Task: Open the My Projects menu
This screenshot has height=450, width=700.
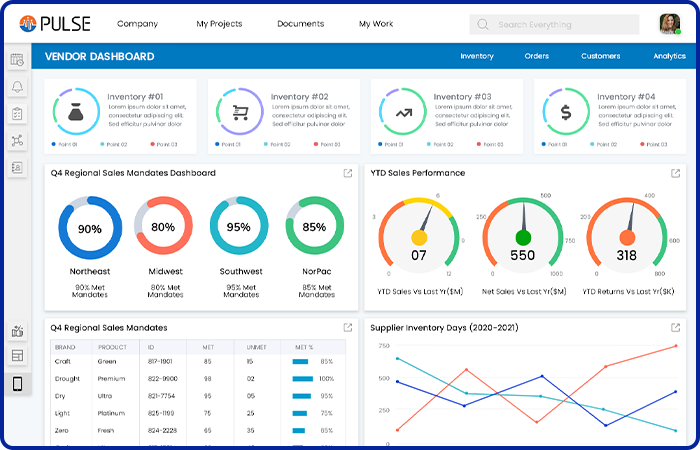Action: click(x=219, y=24)
